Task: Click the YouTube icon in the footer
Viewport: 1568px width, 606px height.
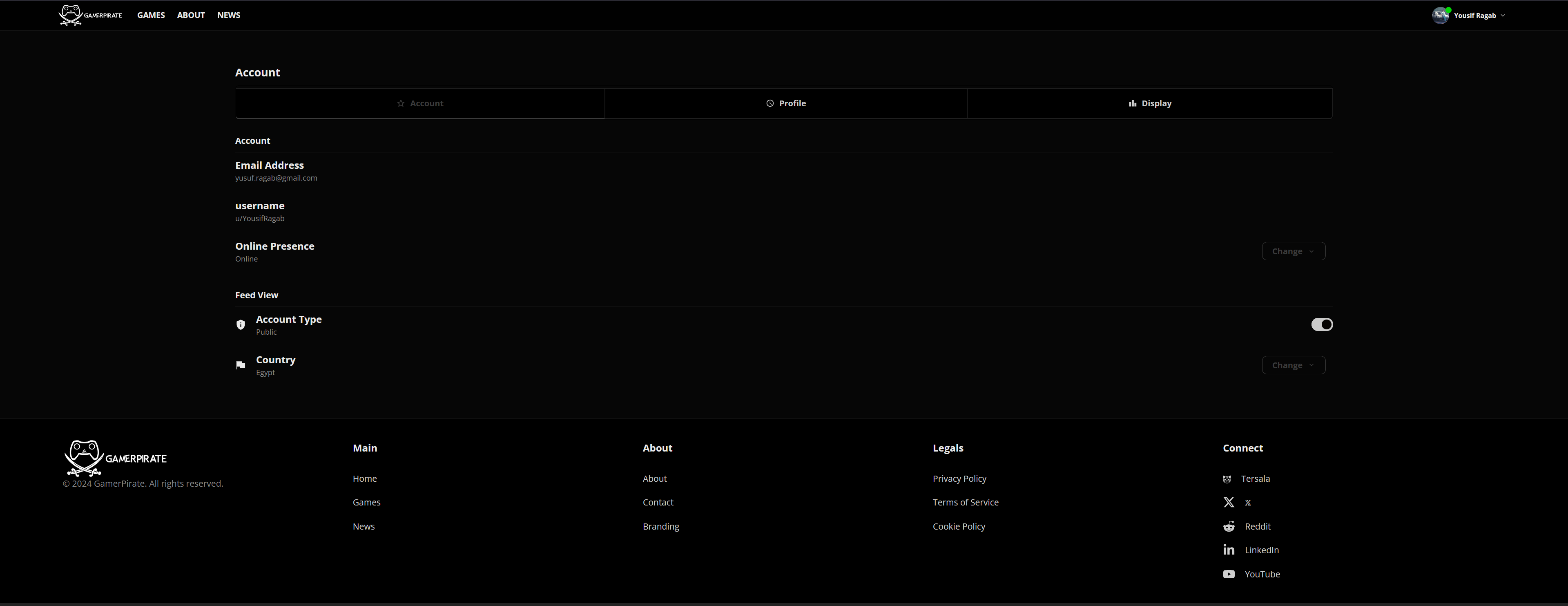Action: (x=1228, y=574)
